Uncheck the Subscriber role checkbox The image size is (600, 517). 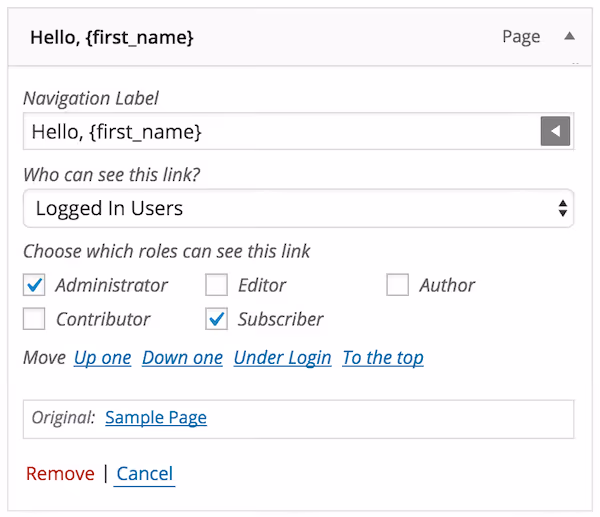coord(216,318)
